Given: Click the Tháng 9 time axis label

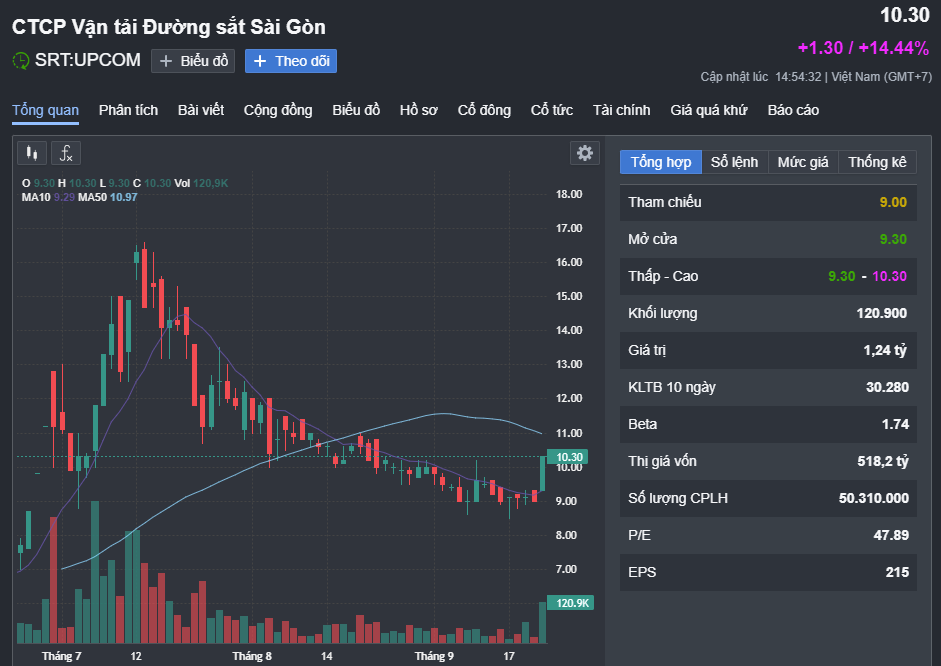Looking at the screenshot, I should tap(434, 656).
